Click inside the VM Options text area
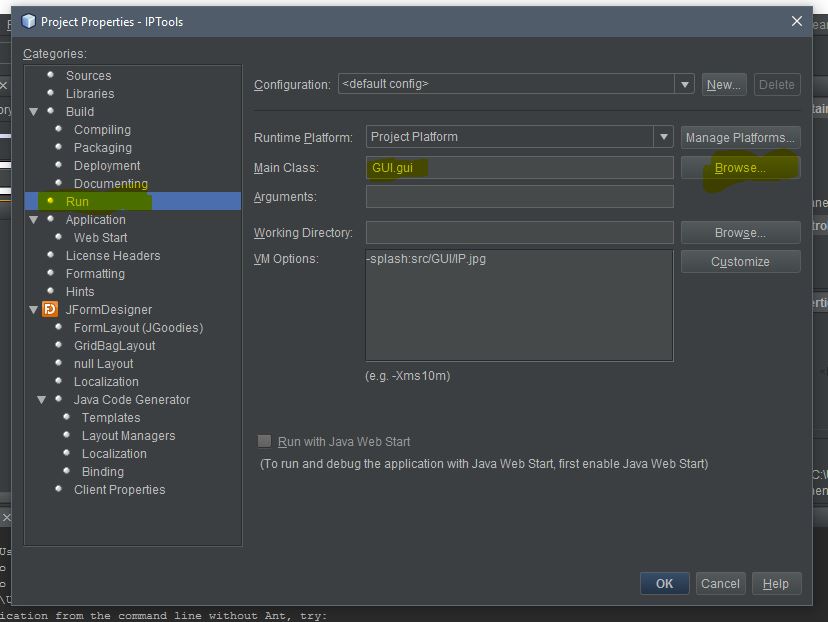Screen dimensions: 828x622 [x=520, y=305]
